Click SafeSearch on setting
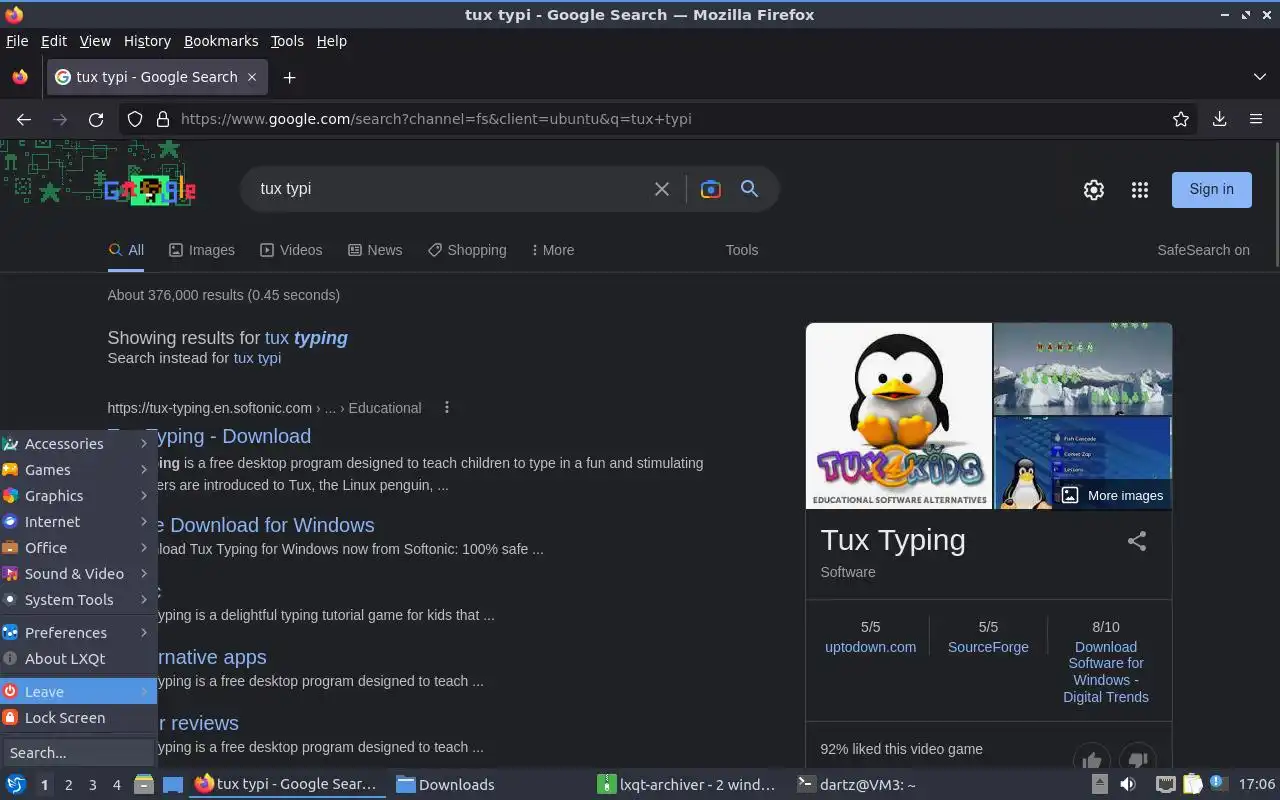This screenshot has height=800, width=1280. click(x=1203, y=250)
